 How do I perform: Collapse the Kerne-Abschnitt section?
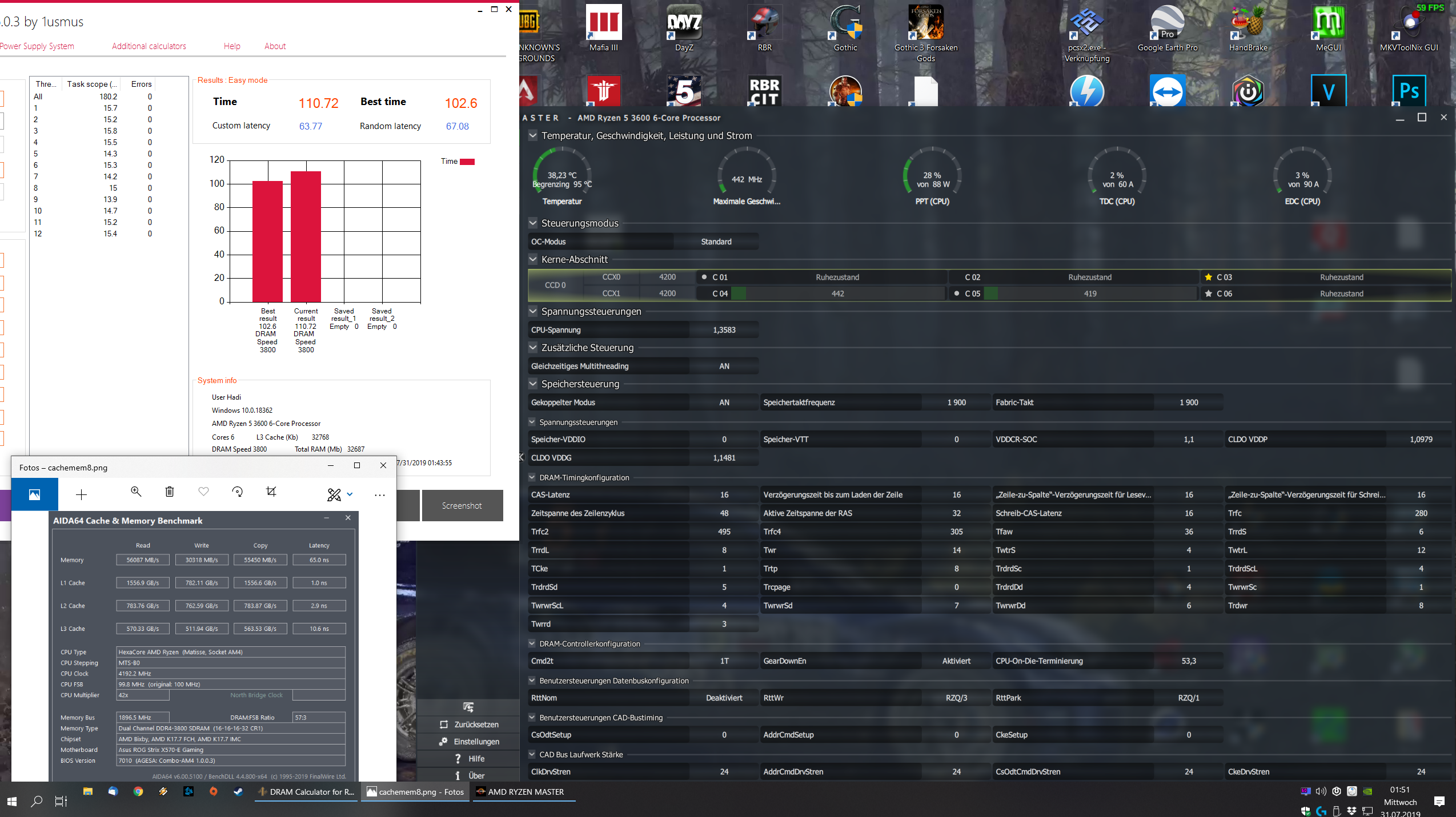click(x=532, y=259)
